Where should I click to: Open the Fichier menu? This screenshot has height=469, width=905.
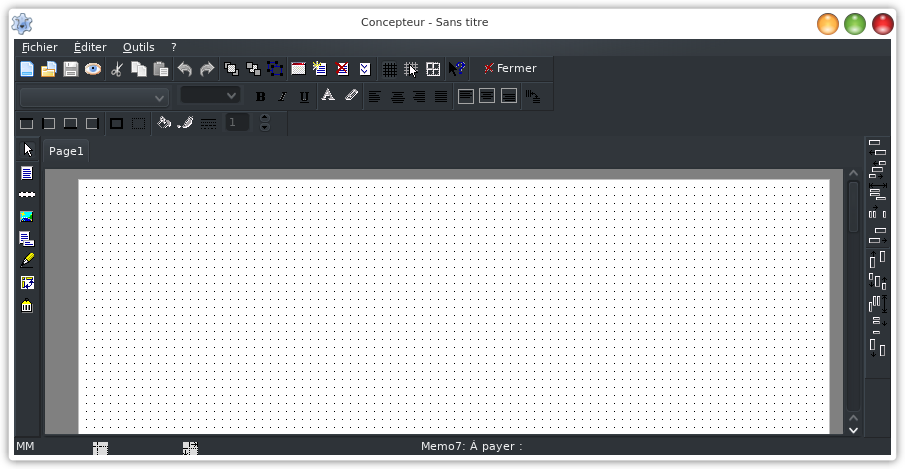pyautogui.click(x=40, y=47)
